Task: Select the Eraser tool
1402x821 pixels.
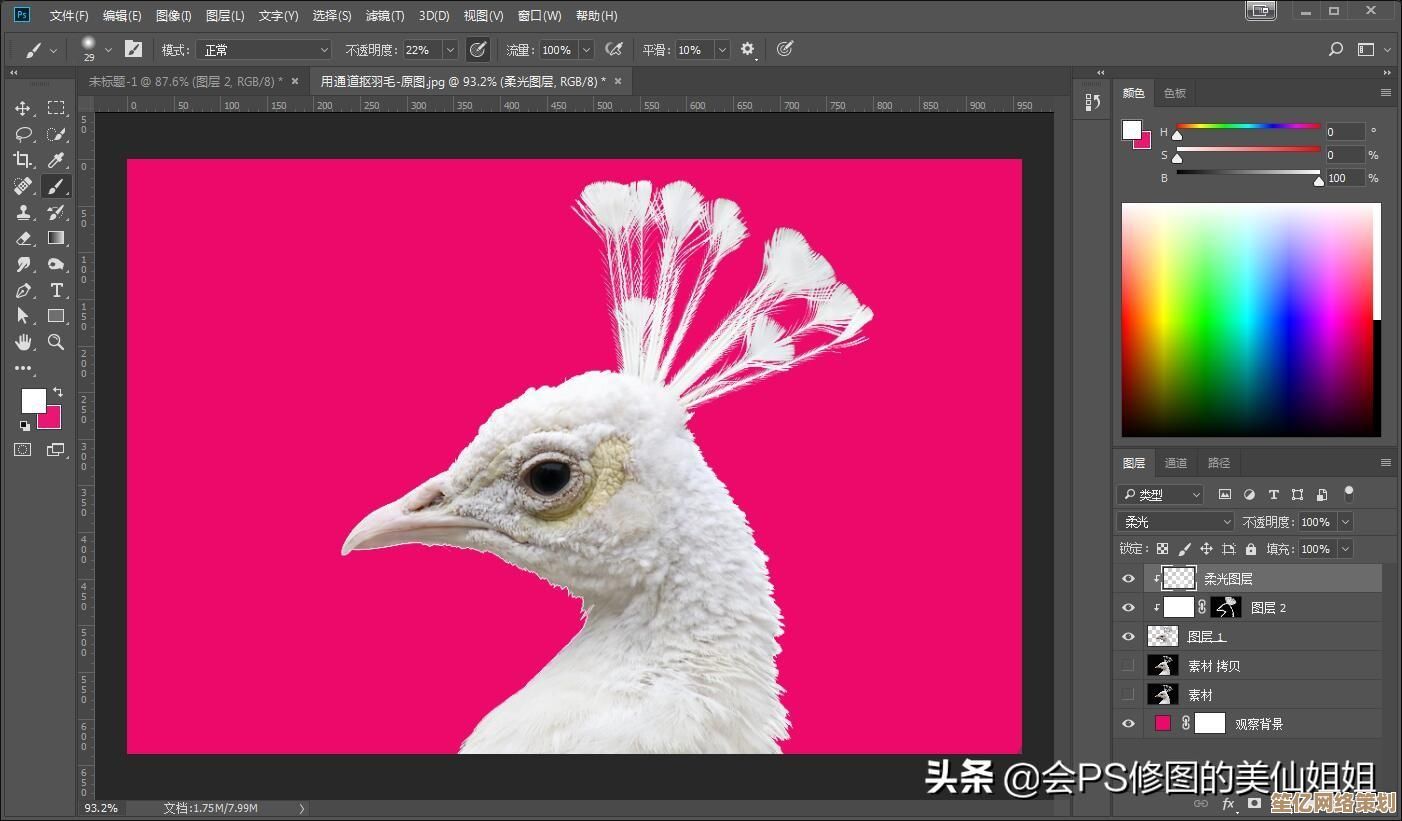Action: (x=22, y=238)
